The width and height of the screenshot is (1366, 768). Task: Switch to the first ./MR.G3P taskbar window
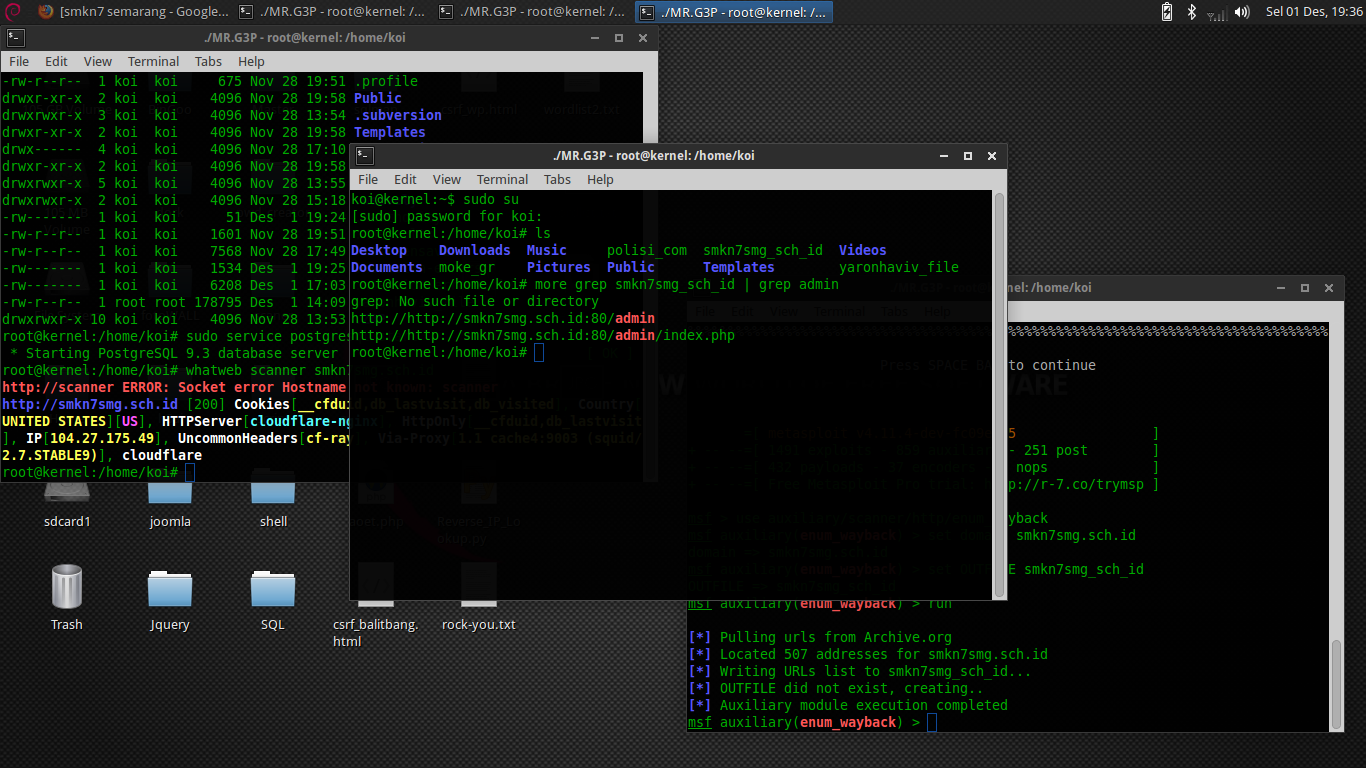pyautogui.click(x=334, y=12)
